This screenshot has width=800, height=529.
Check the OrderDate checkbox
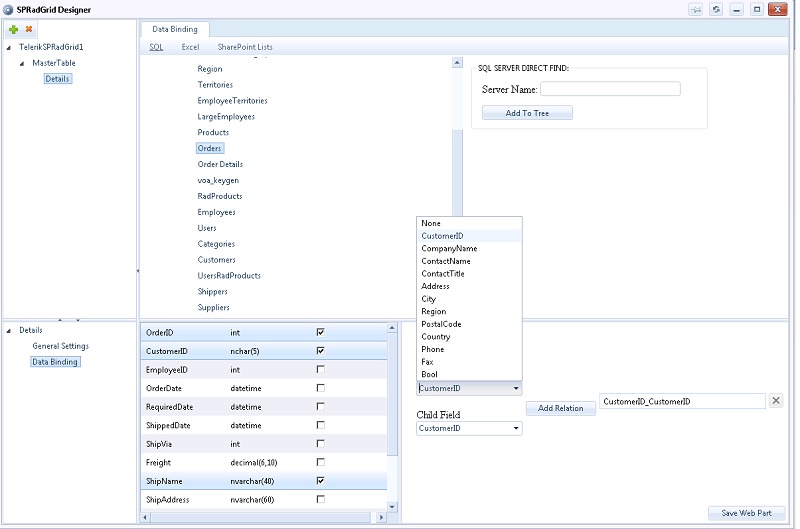(320, 388)
